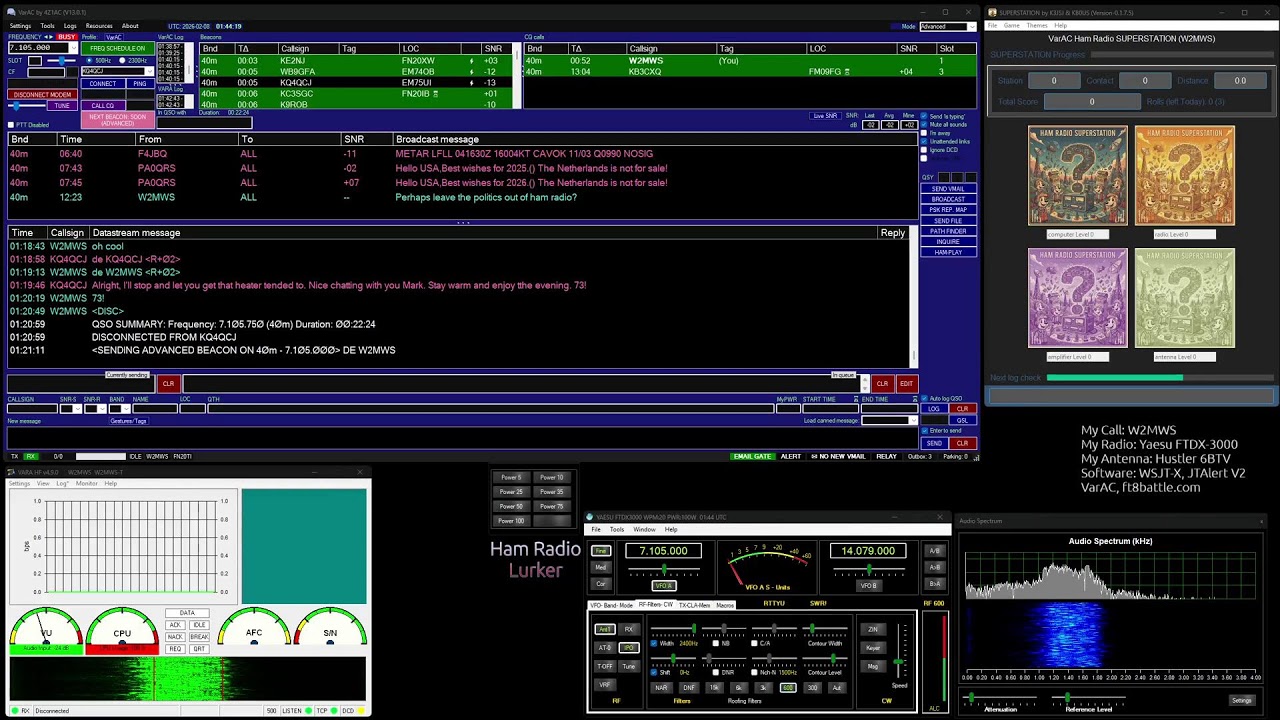
Task: Switch to the TX-CLA-Mem tab in Yaesu window
Action: click(694, 605)
